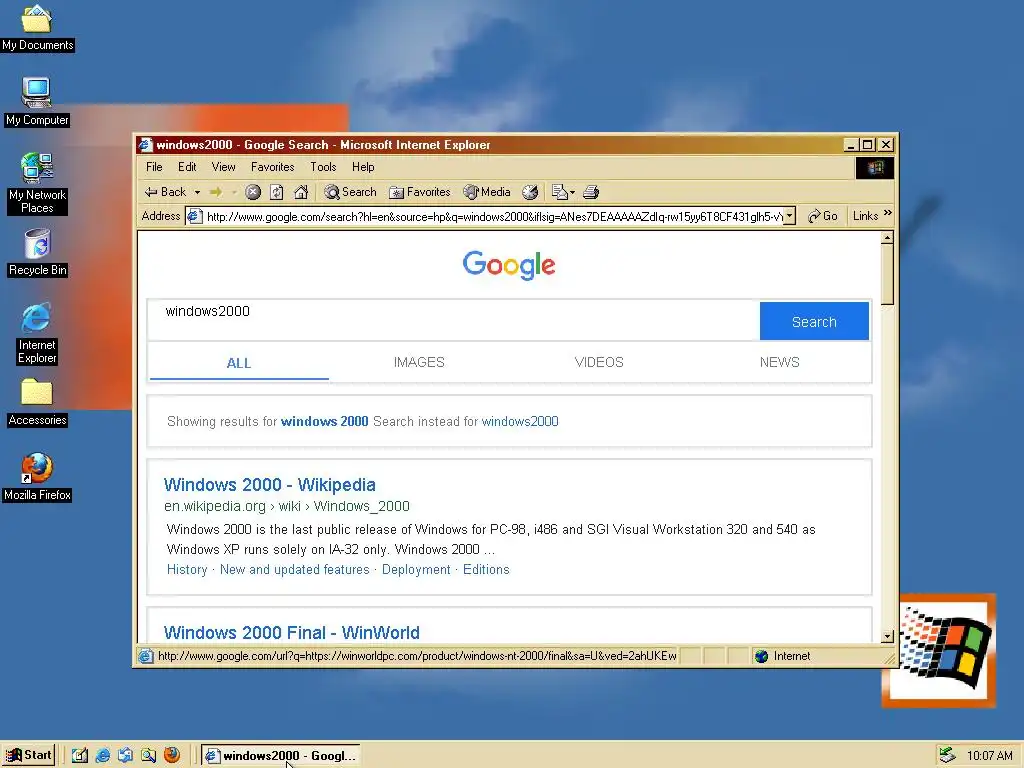Screen dimensions: 1024x768
Task: Open the Media pane from toolbar
Action: point(487,192)
